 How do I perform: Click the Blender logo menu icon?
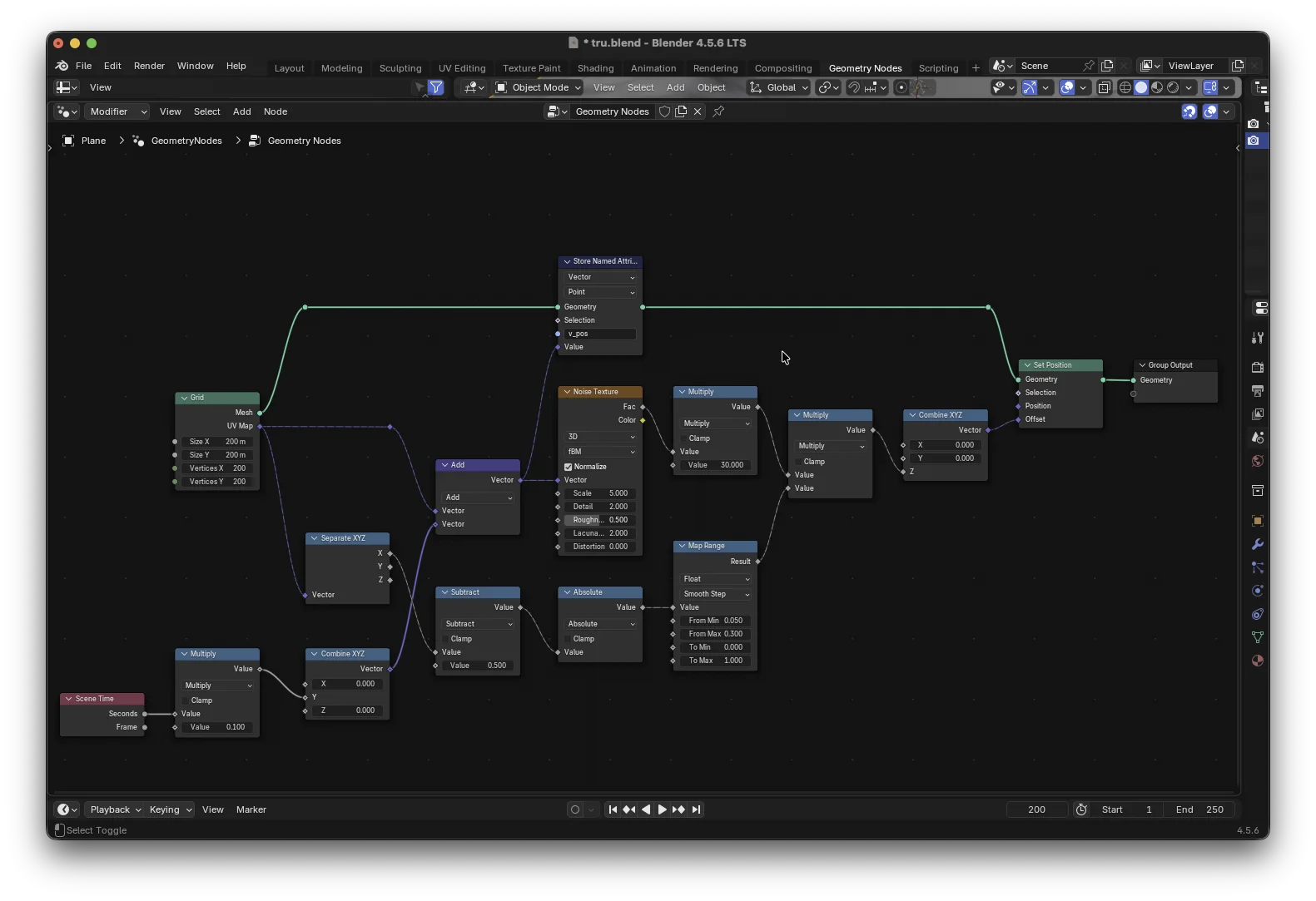click(62, 66)
